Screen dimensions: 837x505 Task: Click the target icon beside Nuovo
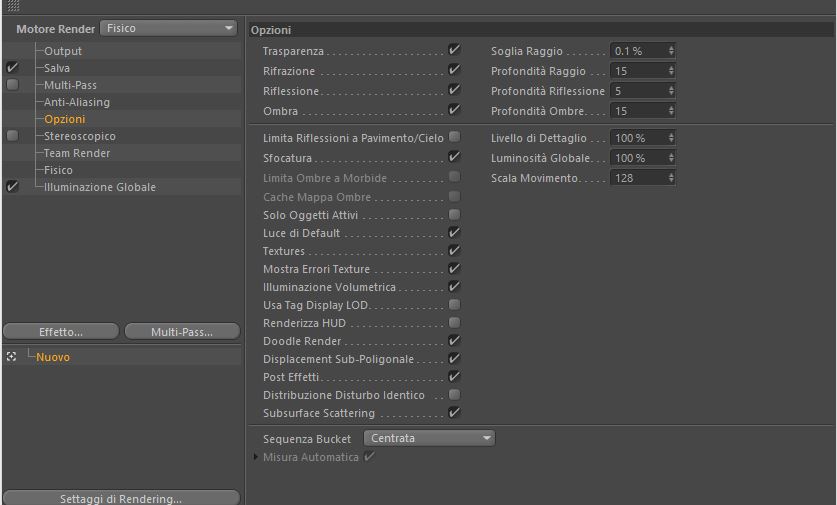11,357
